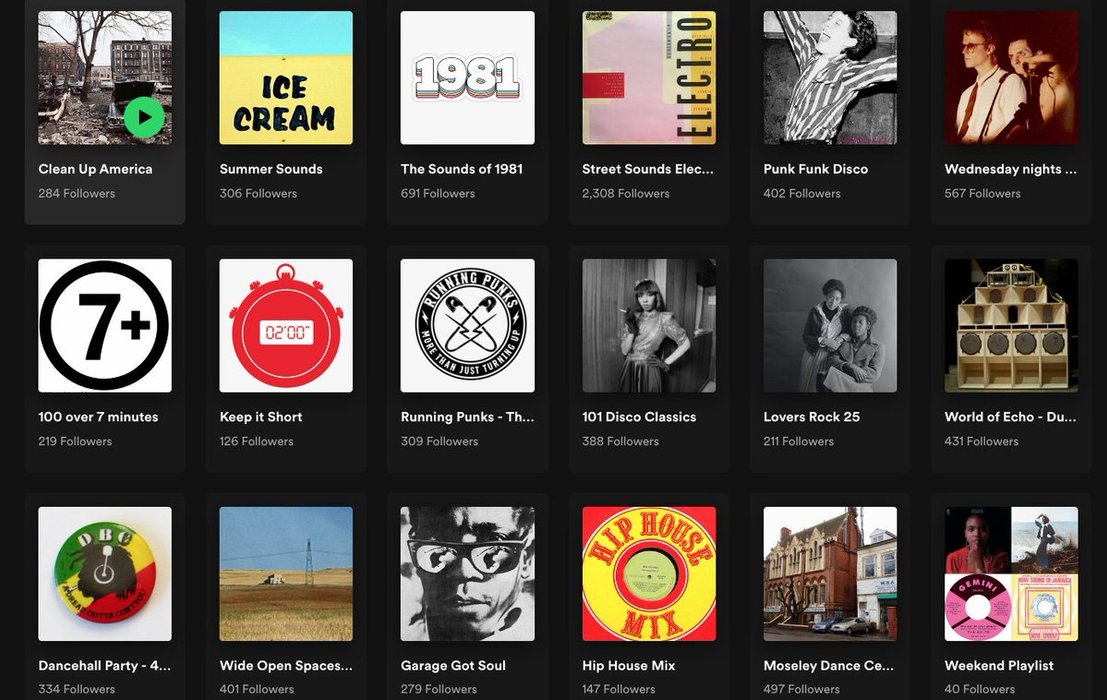Click the 211 Followers text
Image resolution: width=1107 pixels, height=700 pixels.
(x=798, y=441)
